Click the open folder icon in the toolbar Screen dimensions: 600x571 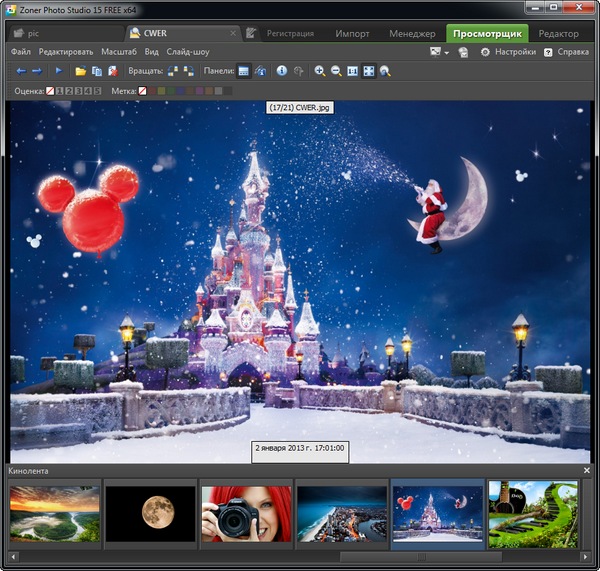[81, 71]
